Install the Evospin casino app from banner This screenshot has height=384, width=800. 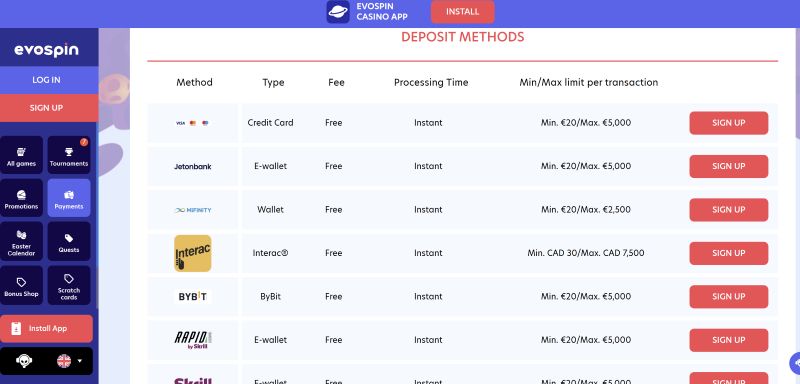462,12
